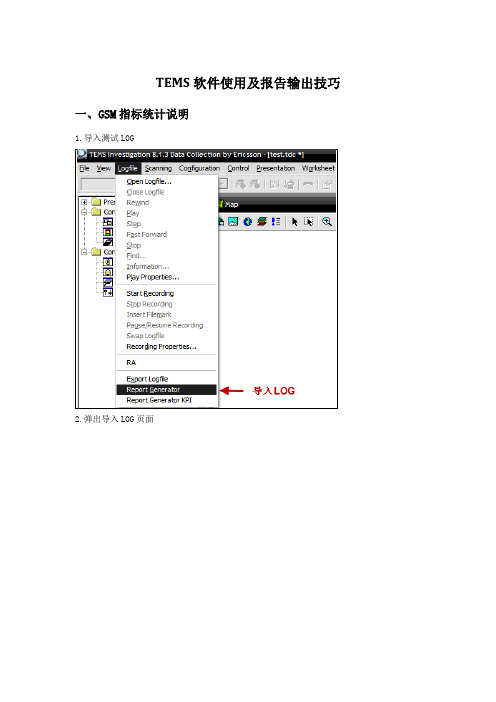Choose Open Logfile... from the menu

click(x=167, y=181)
